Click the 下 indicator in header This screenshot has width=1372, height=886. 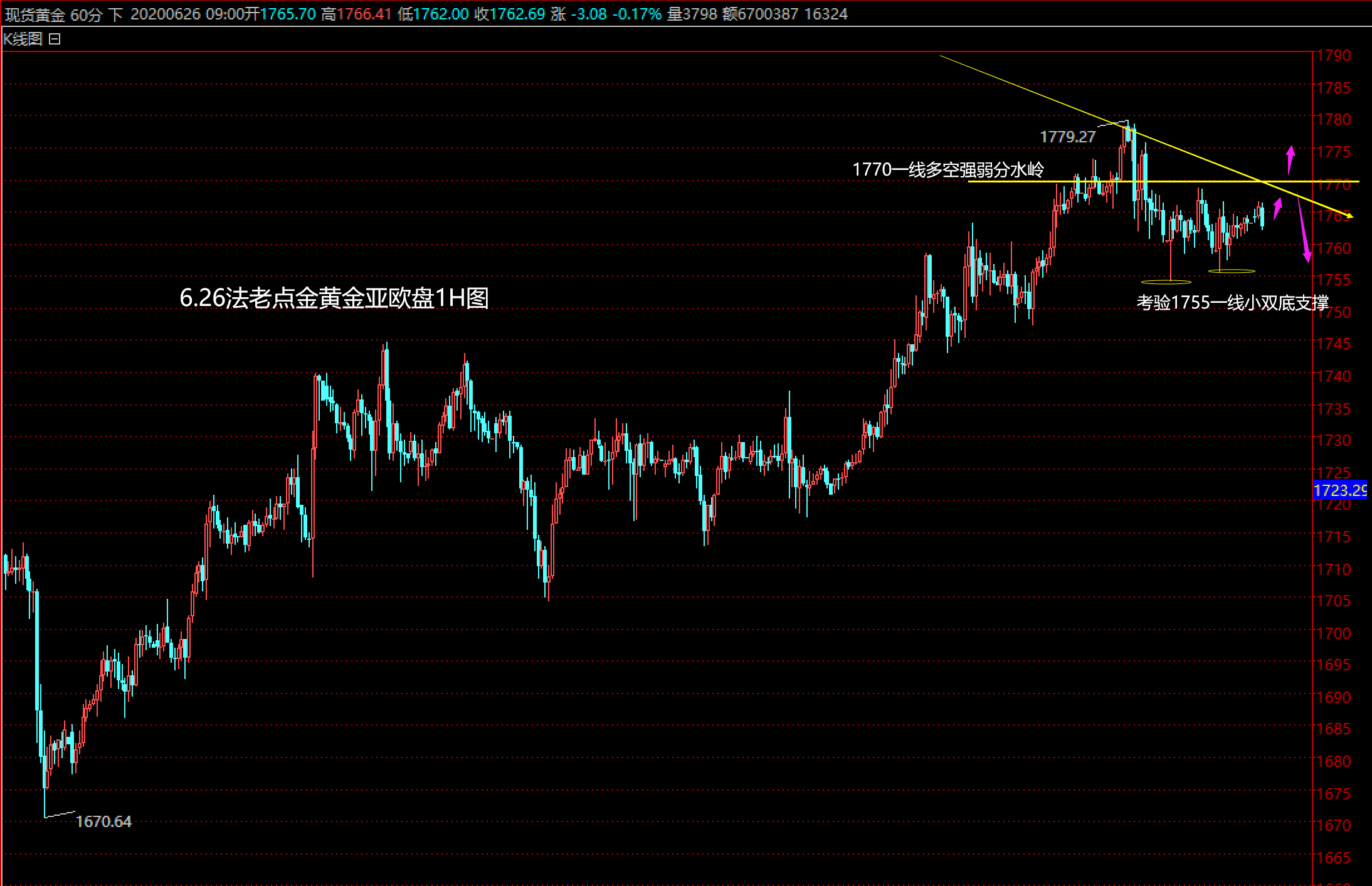point(115,14)
